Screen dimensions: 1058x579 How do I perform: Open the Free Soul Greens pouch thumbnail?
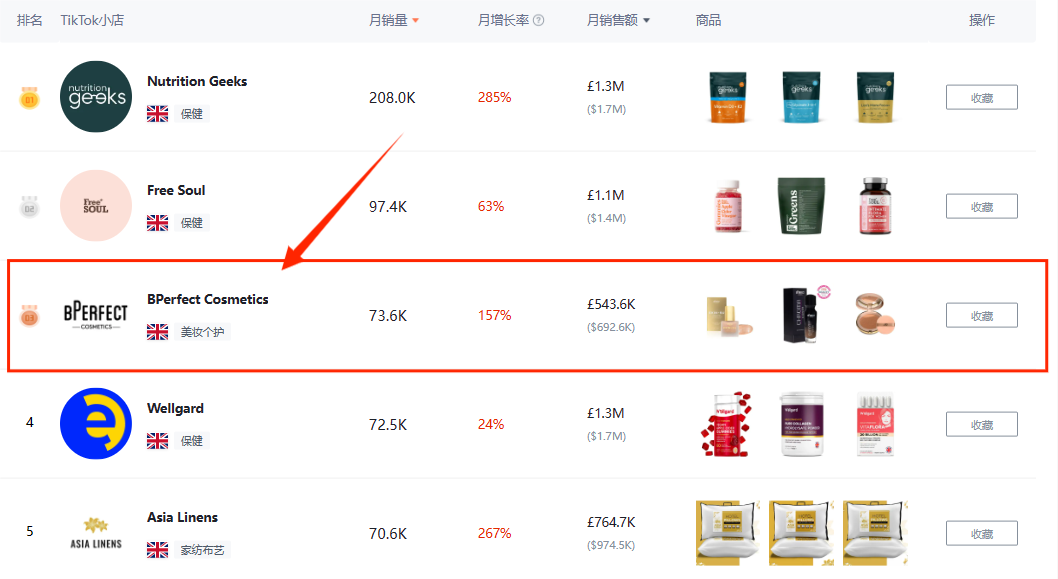coord(802,206)
